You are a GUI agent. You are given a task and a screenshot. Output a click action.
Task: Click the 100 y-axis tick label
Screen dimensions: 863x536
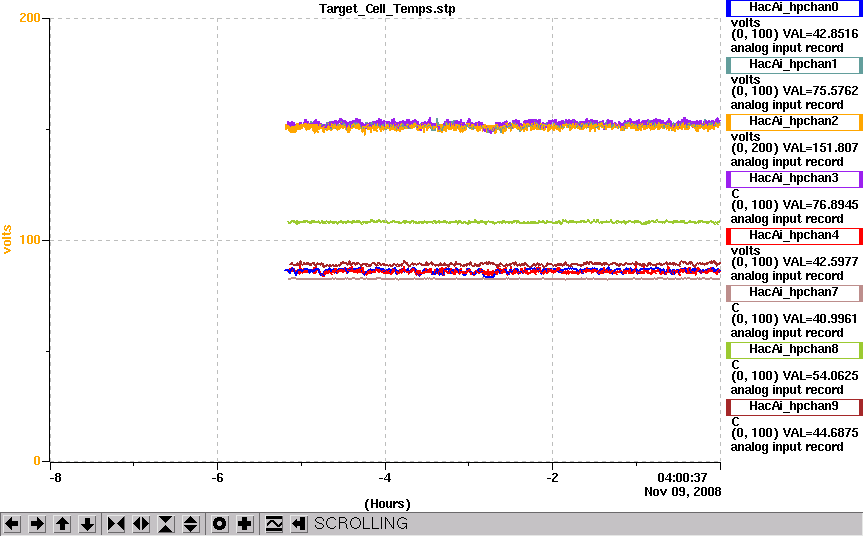pos(30,240)
